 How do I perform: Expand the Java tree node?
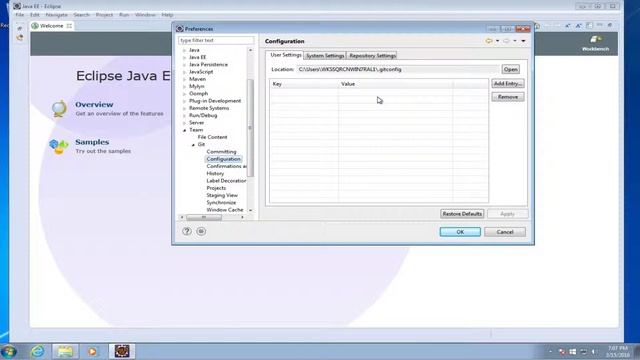point(184,50)
